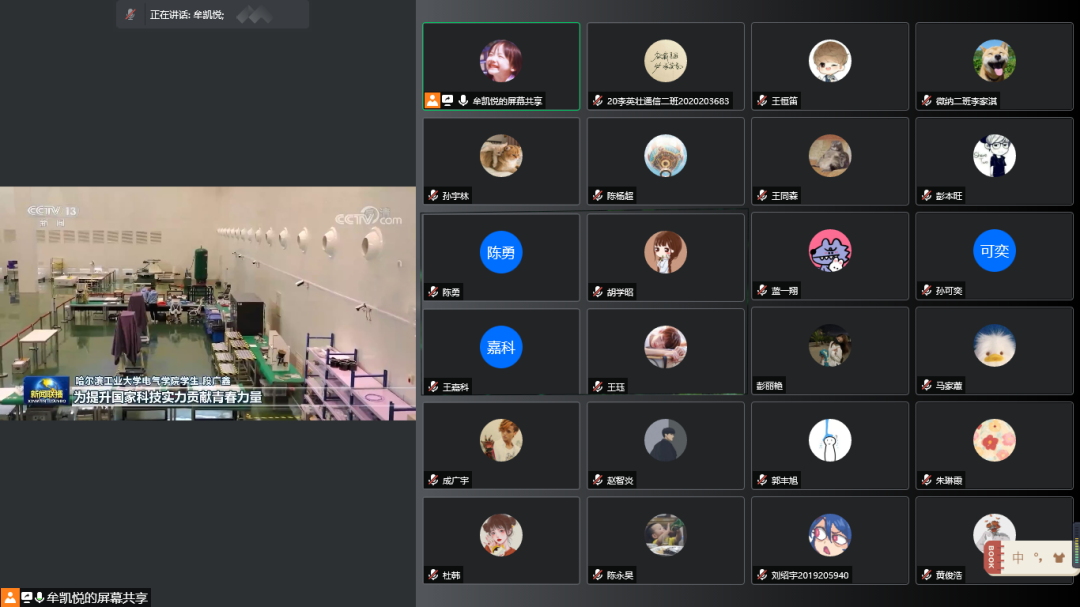
Task: Click the 刘绍宇2019205940 name label
Action: (810, 575)
